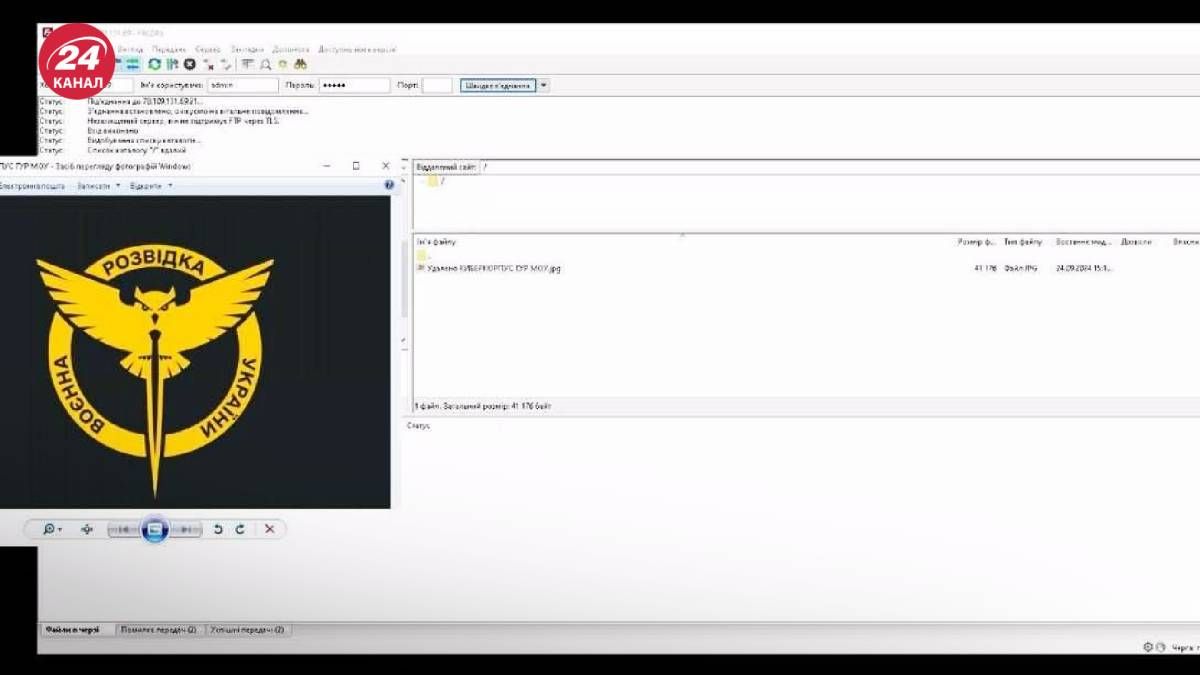Switch to the successful transfers tab
Image resolution: width=1200 pixels, height=675 pixels.
coord(247,630)
